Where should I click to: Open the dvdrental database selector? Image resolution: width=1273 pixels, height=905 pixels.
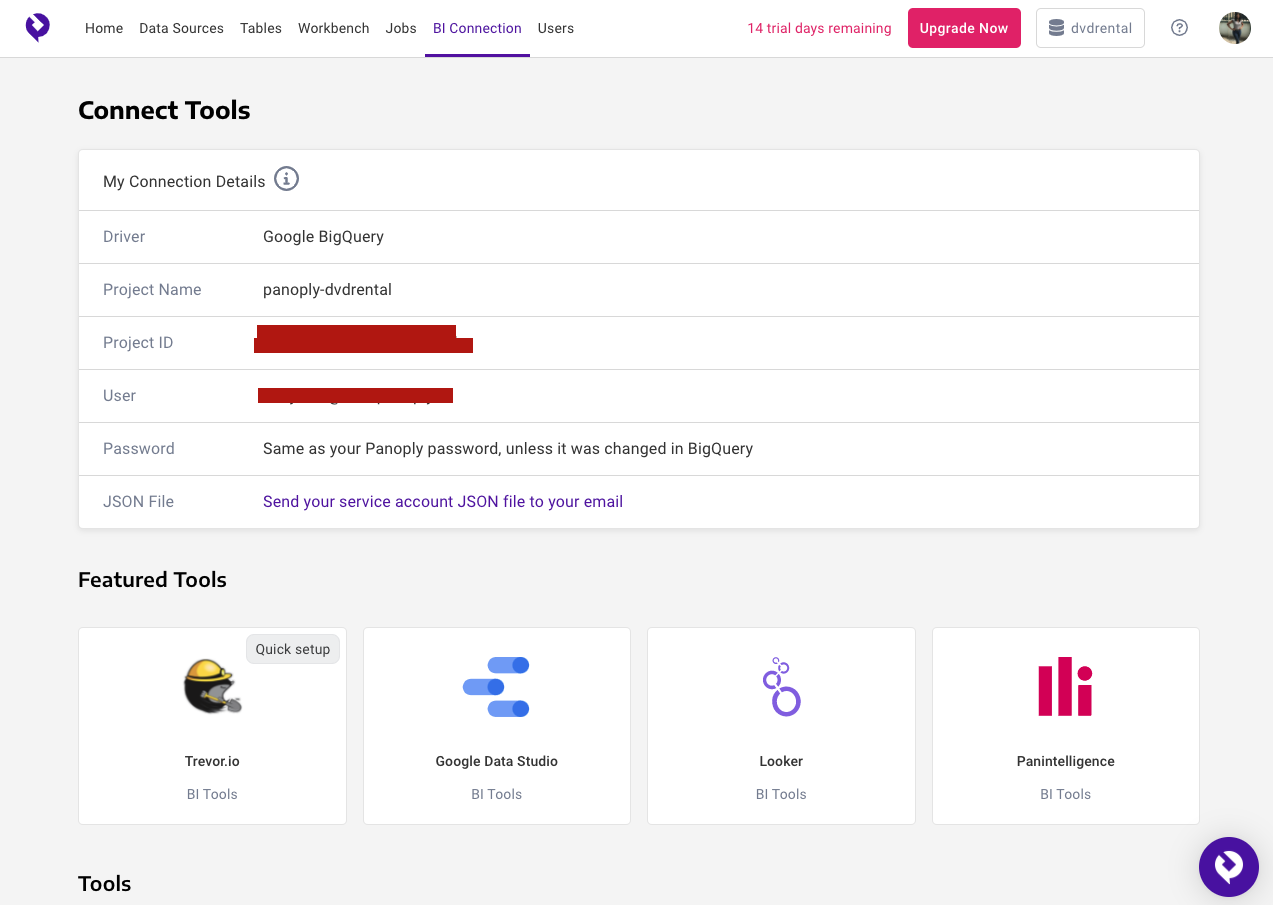pos(1090,28)
